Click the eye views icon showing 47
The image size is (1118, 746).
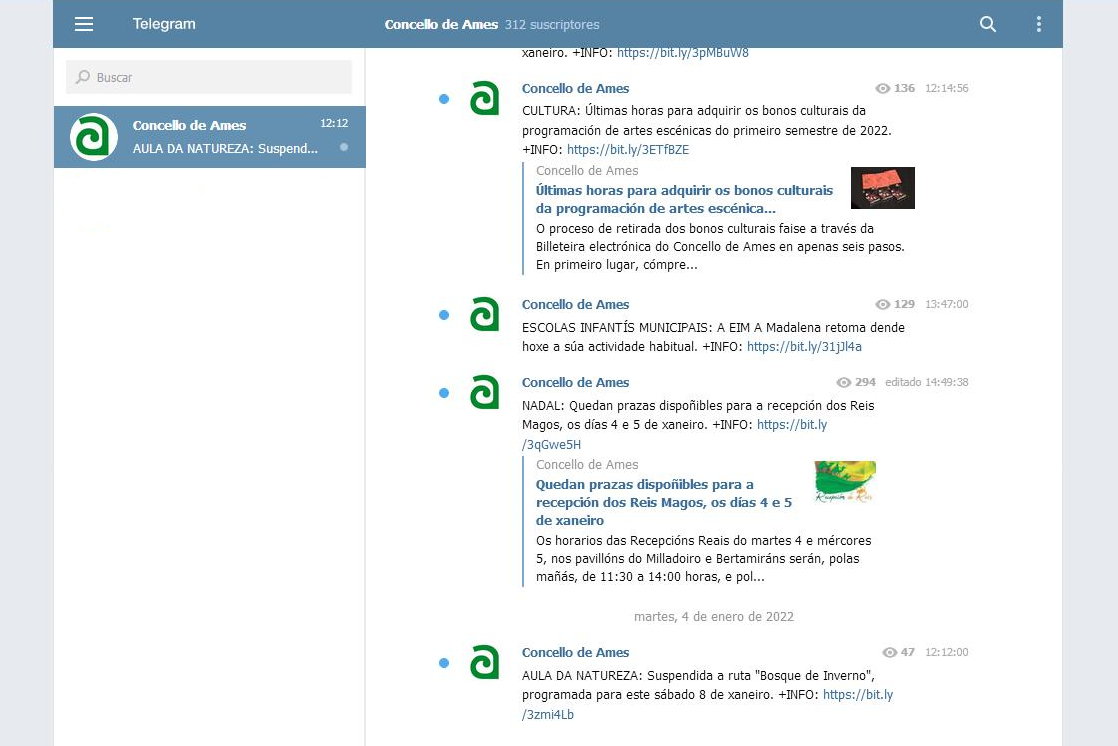[889, 653]
